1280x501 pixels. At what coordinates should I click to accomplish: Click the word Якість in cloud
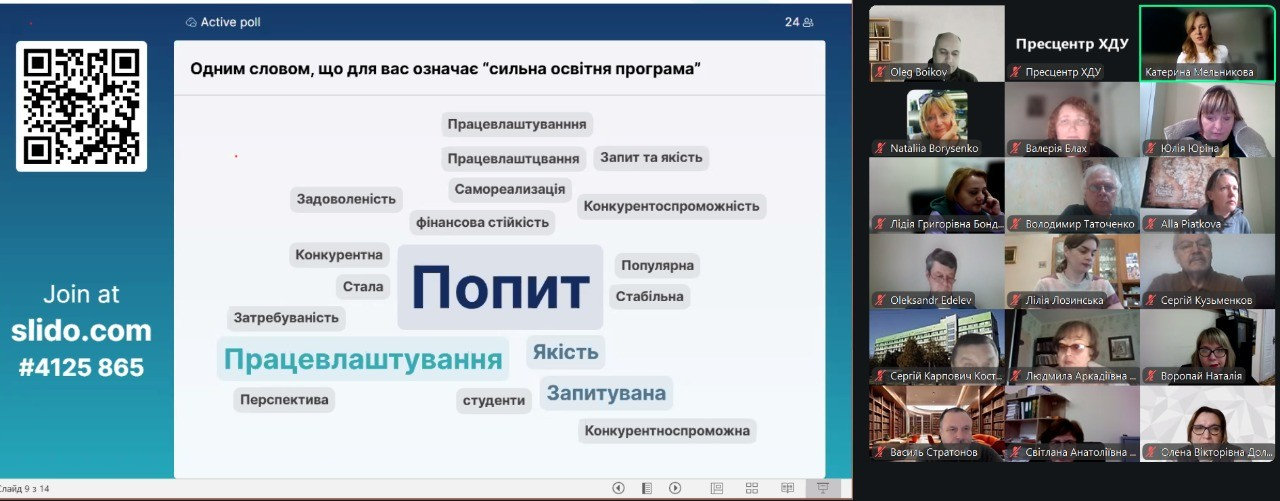tap(566, 352)
